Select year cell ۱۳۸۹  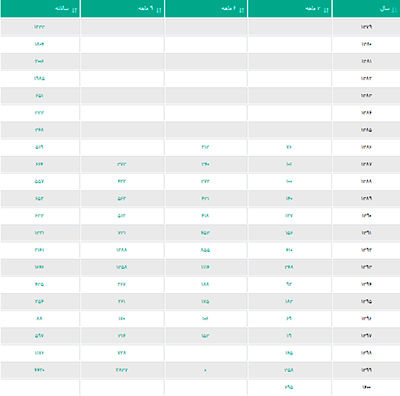coord(366,198)
